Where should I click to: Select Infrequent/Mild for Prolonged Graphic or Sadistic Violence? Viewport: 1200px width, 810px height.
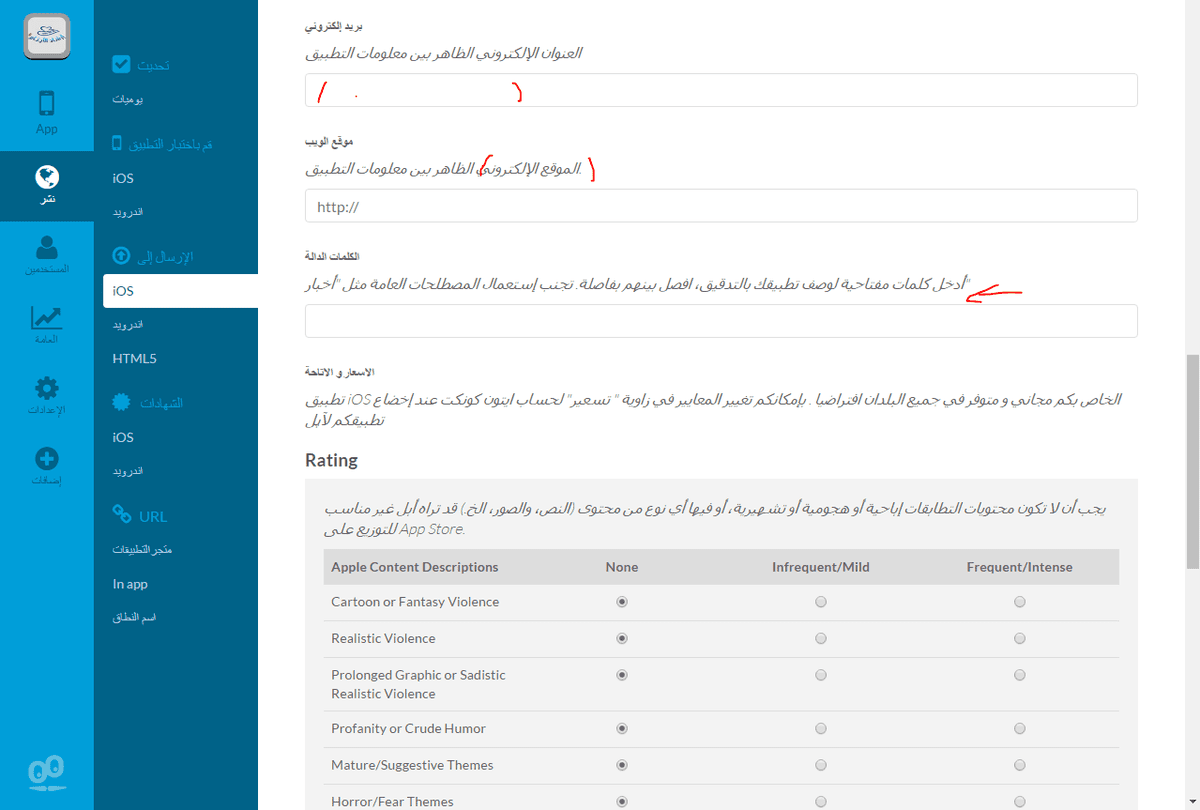(x=821, y=675)
